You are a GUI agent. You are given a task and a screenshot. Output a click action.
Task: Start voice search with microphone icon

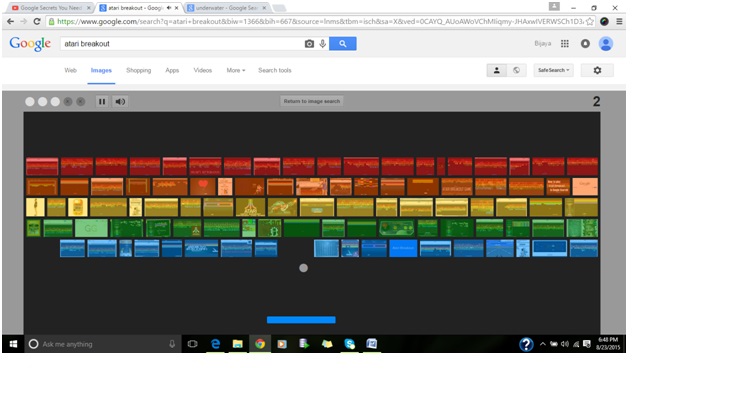(322, 44)
